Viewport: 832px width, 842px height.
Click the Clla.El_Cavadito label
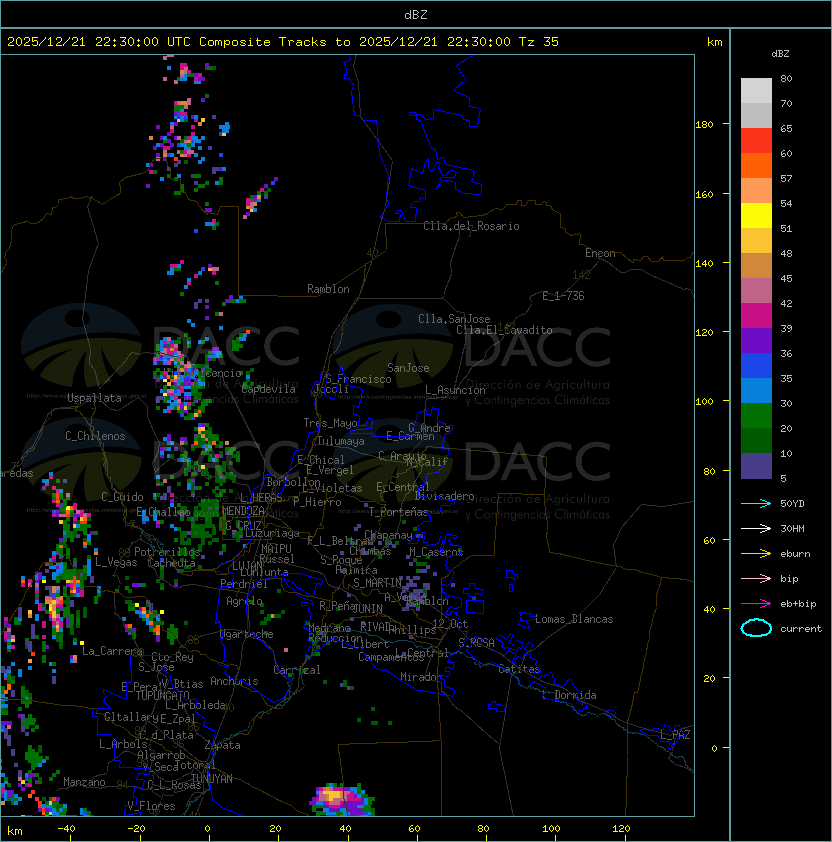click(504, 330)
